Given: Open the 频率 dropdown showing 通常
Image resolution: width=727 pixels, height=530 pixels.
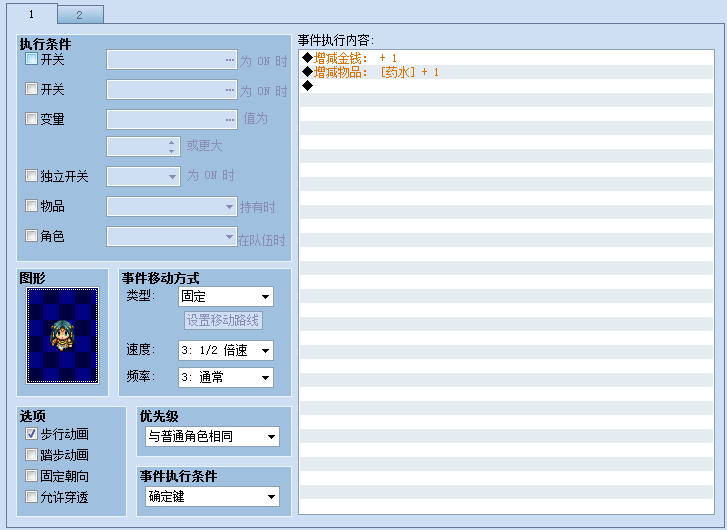Looking at the screenshot, I should pos(226,377).
